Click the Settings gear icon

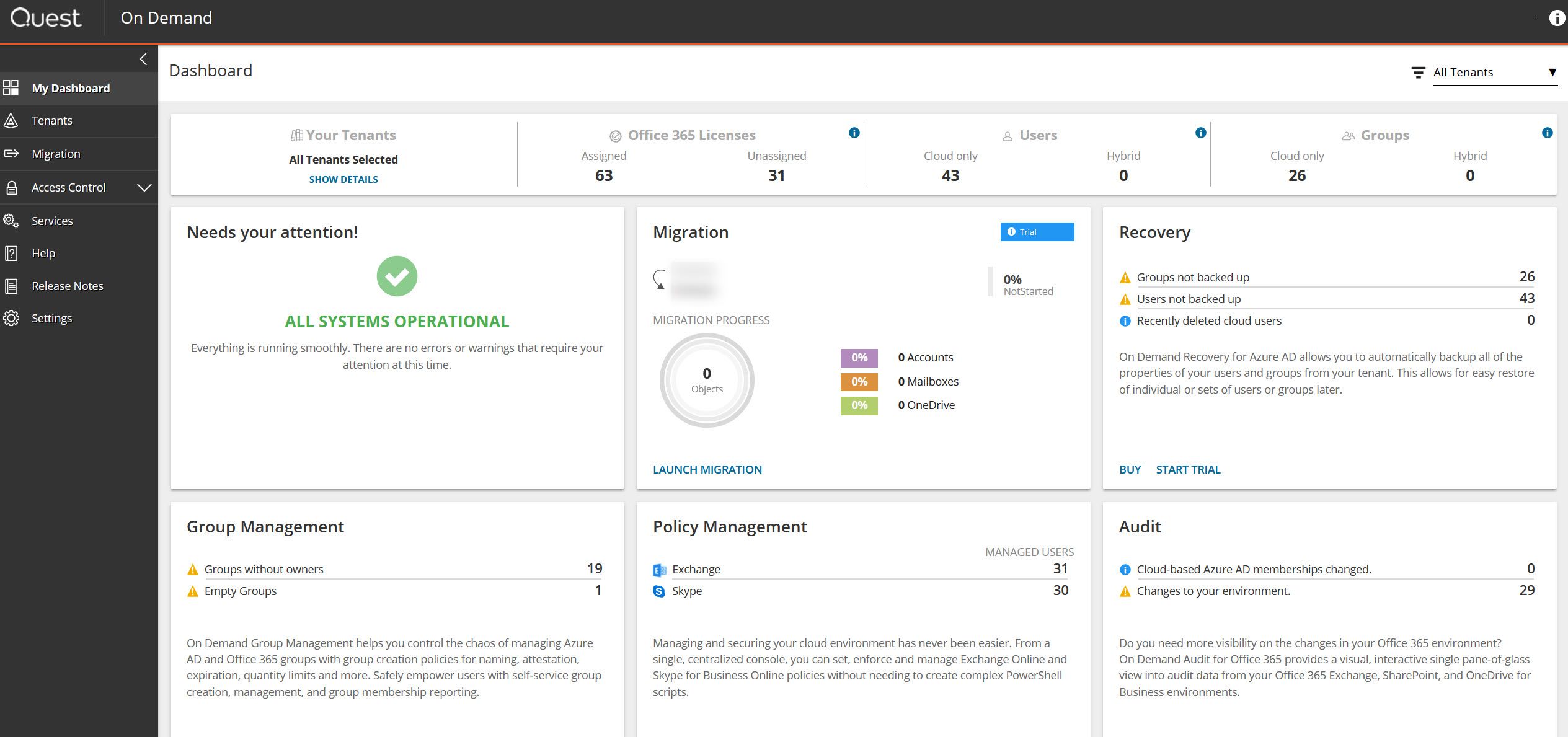click(x=11, y=318)
